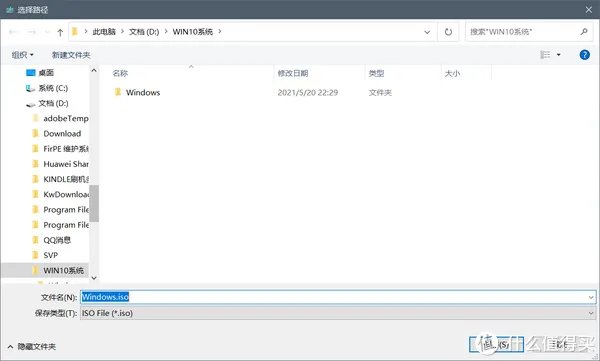Open the view options dropdown arrow
The height and width of the screenshot is (361, 600).
pos(559,55)
